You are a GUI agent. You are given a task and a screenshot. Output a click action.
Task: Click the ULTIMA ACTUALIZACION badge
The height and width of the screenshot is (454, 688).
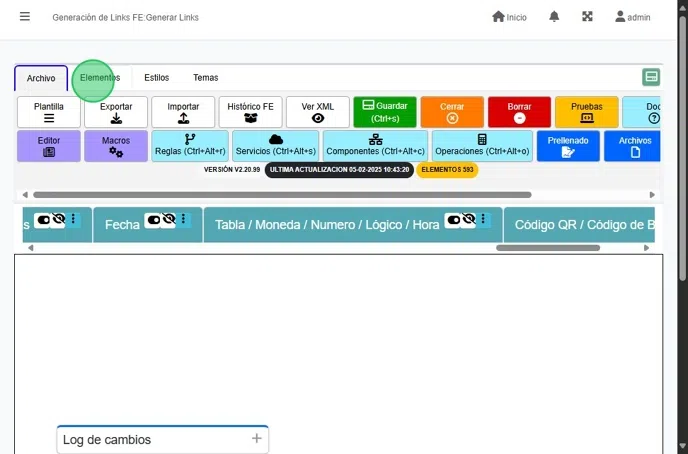339,170
